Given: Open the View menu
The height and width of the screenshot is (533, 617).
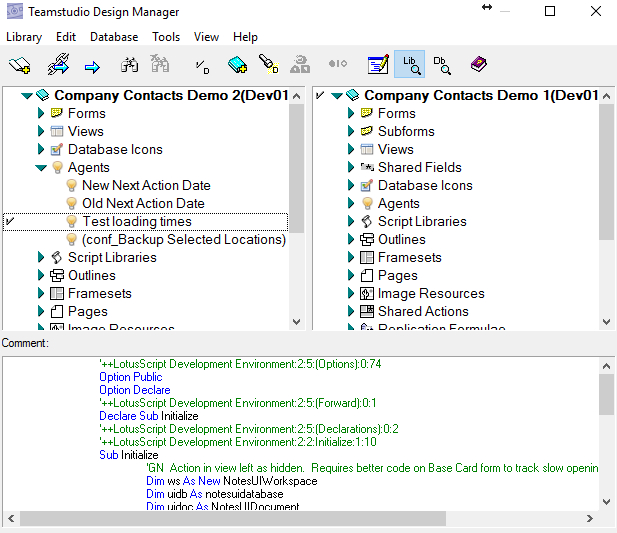Looking at the screenshot, I should pyautogui.click(x=206, y=37).
